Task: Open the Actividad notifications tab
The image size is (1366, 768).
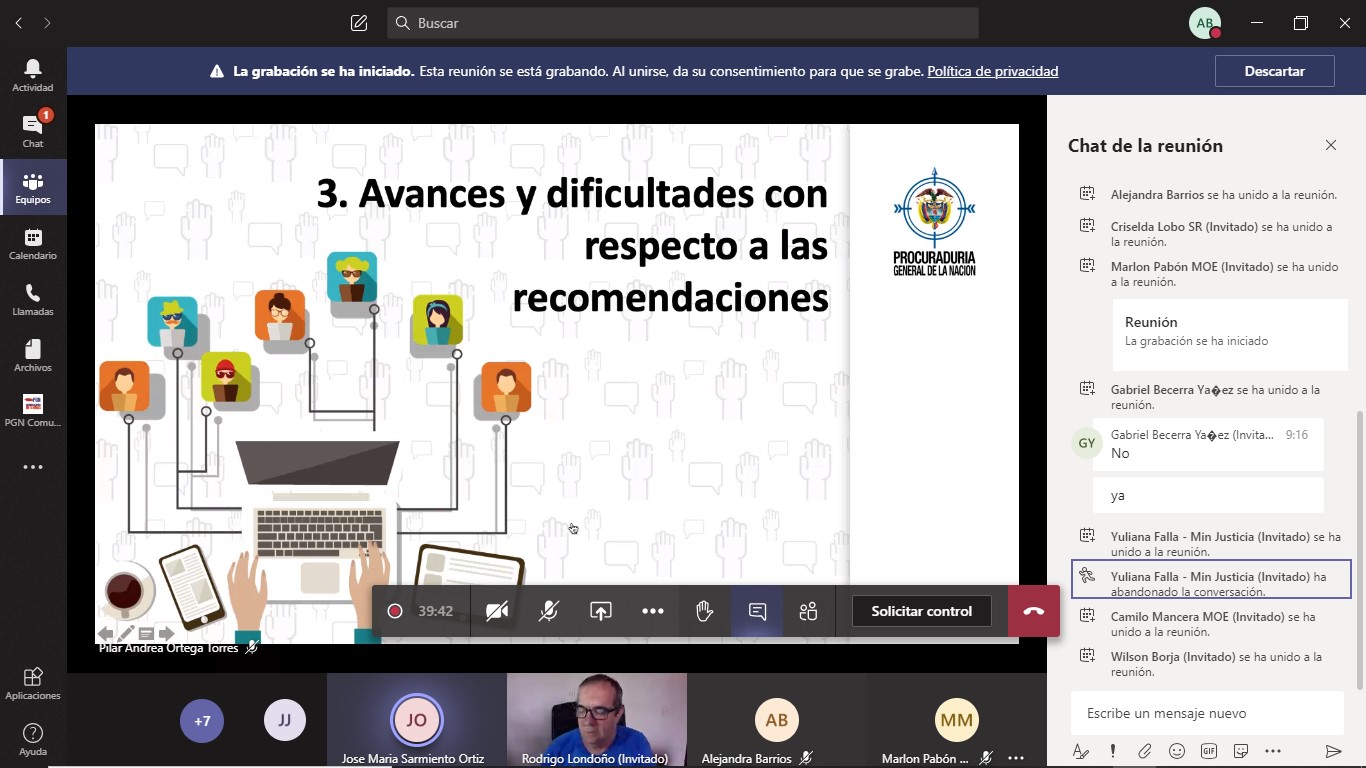Action: (x=33, y=75)
